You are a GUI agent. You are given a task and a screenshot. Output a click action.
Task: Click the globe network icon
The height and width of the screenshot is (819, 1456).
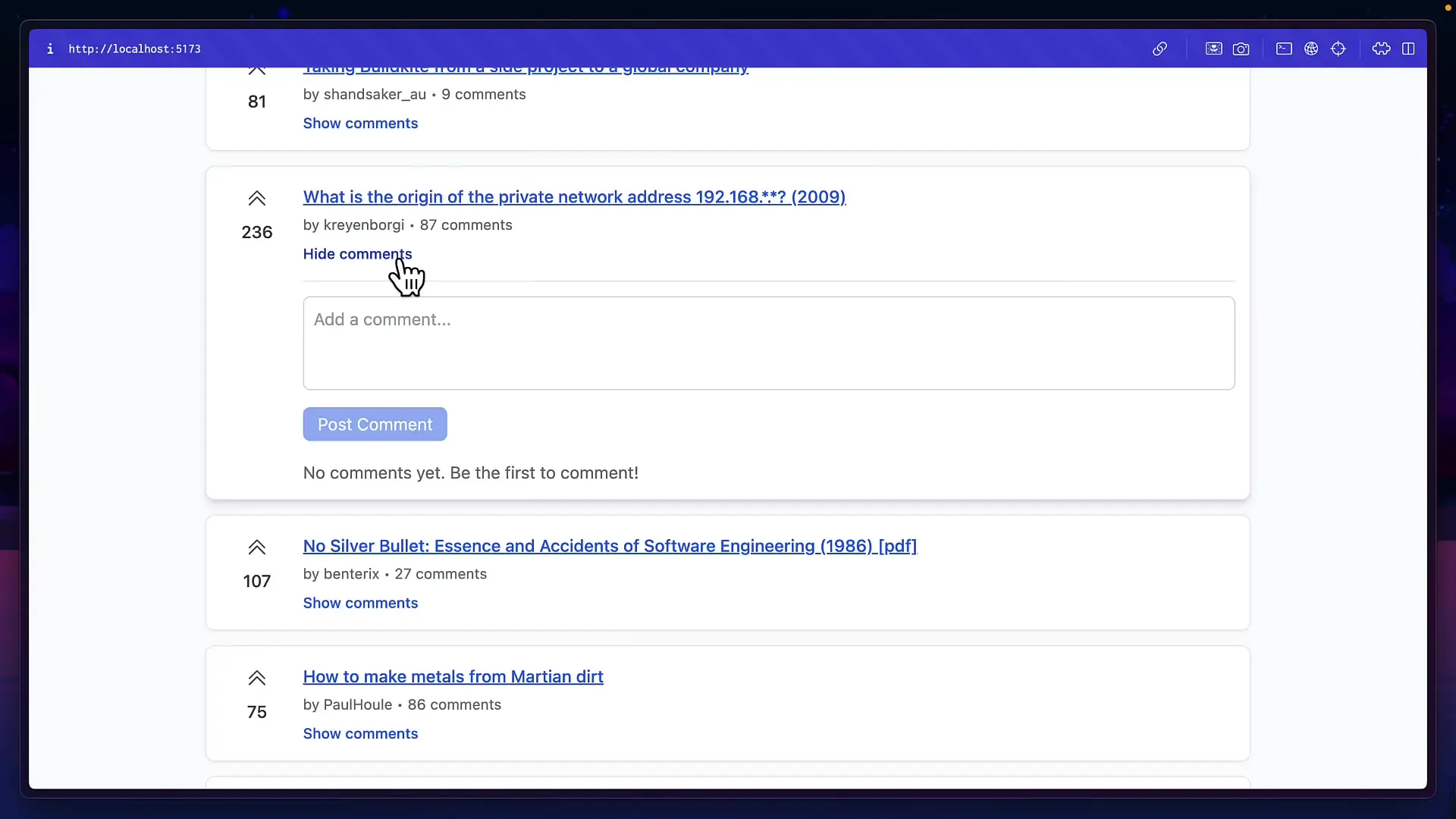(x=1311, y=49)
